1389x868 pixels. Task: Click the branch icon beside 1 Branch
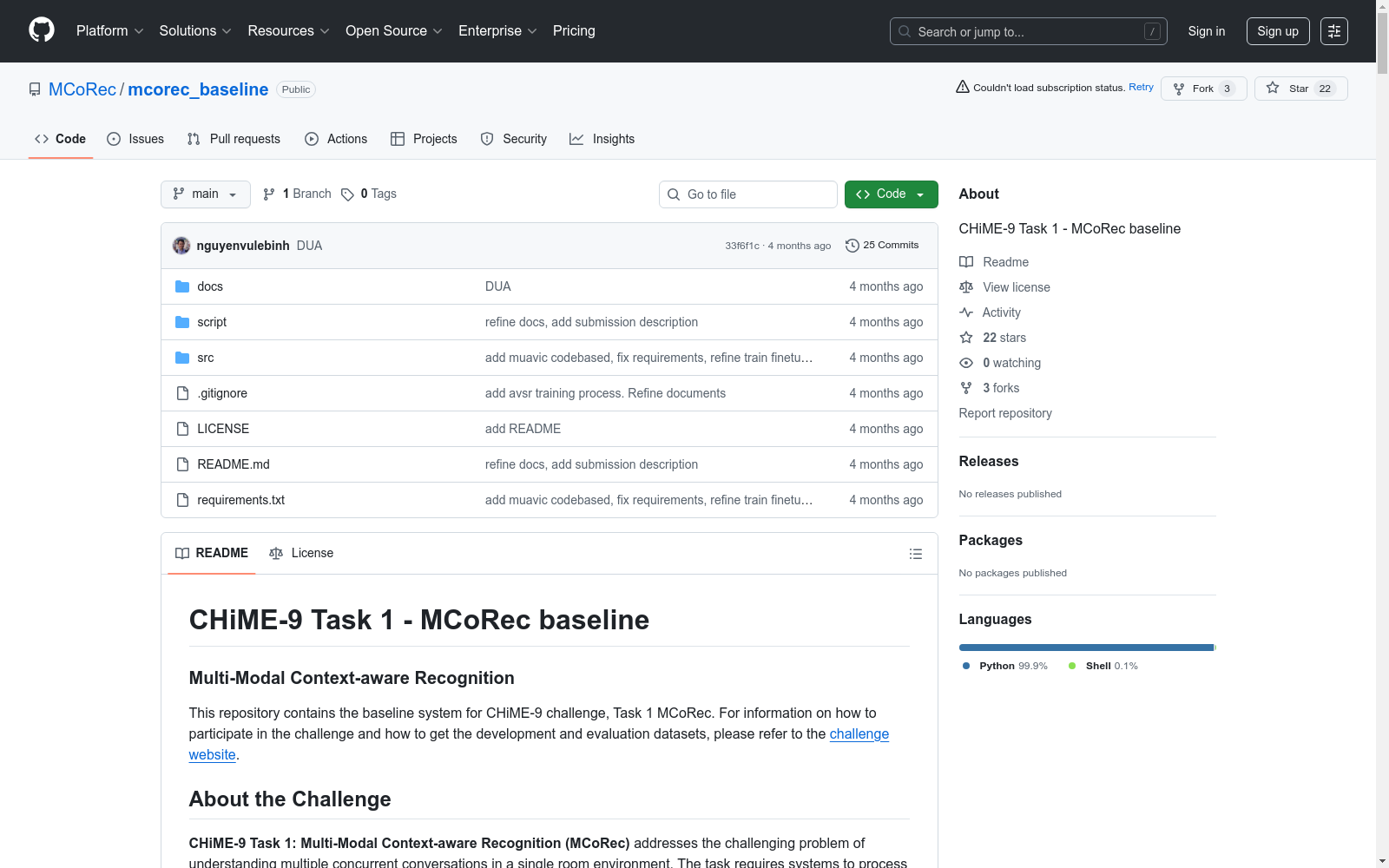coord(269,194)
